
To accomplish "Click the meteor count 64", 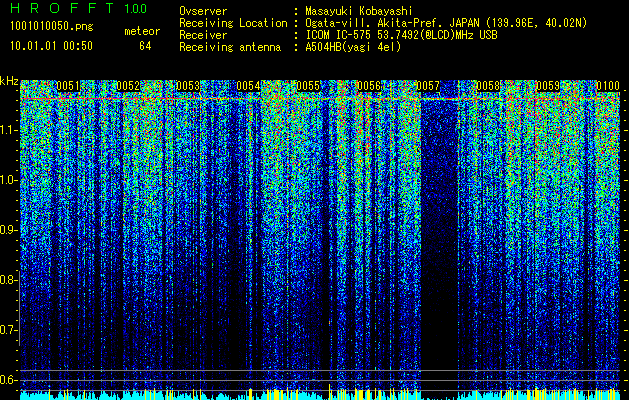I will [145, 46].
